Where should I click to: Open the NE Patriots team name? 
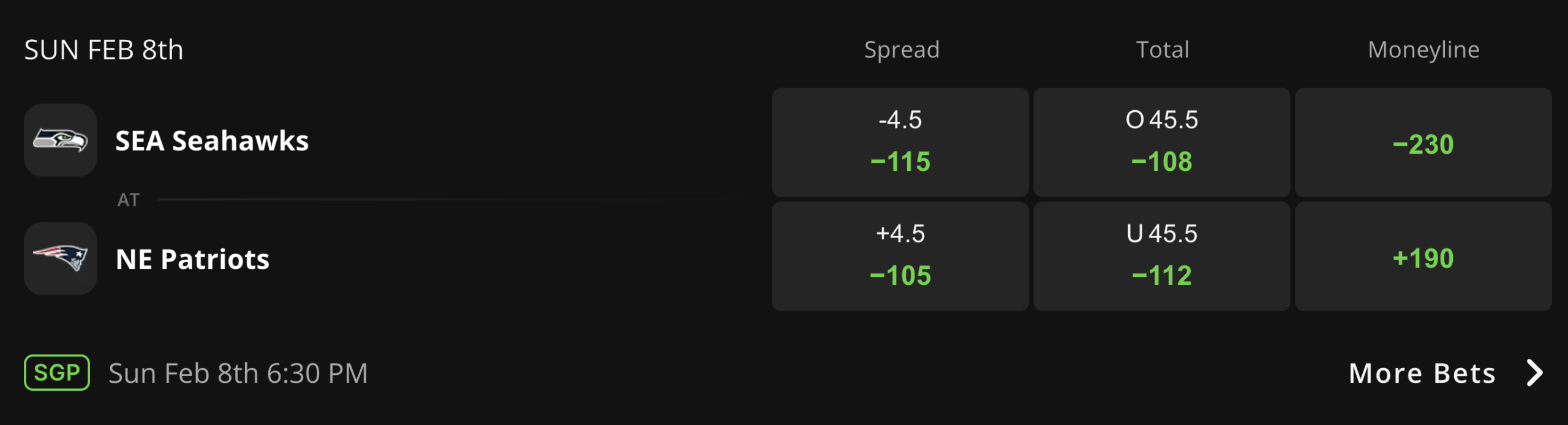pos(192,259)
